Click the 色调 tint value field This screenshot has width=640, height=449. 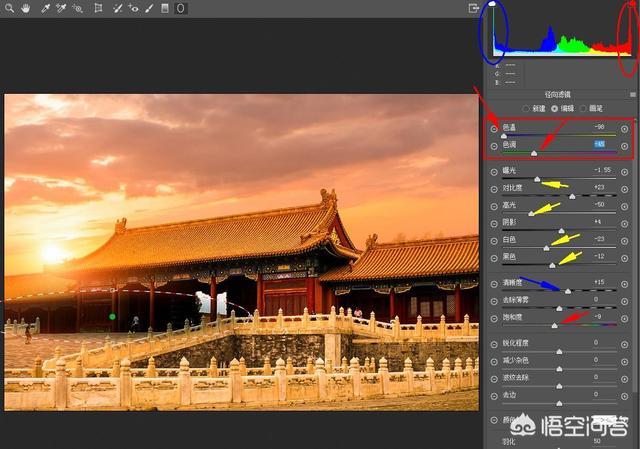599,144
